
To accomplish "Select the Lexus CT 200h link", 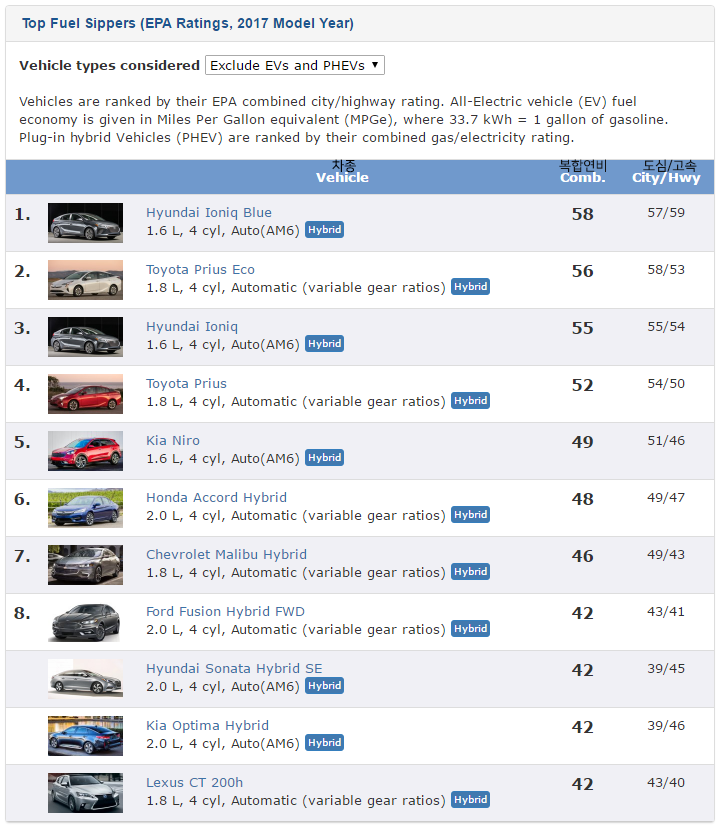I will click(x=195, y=782).
